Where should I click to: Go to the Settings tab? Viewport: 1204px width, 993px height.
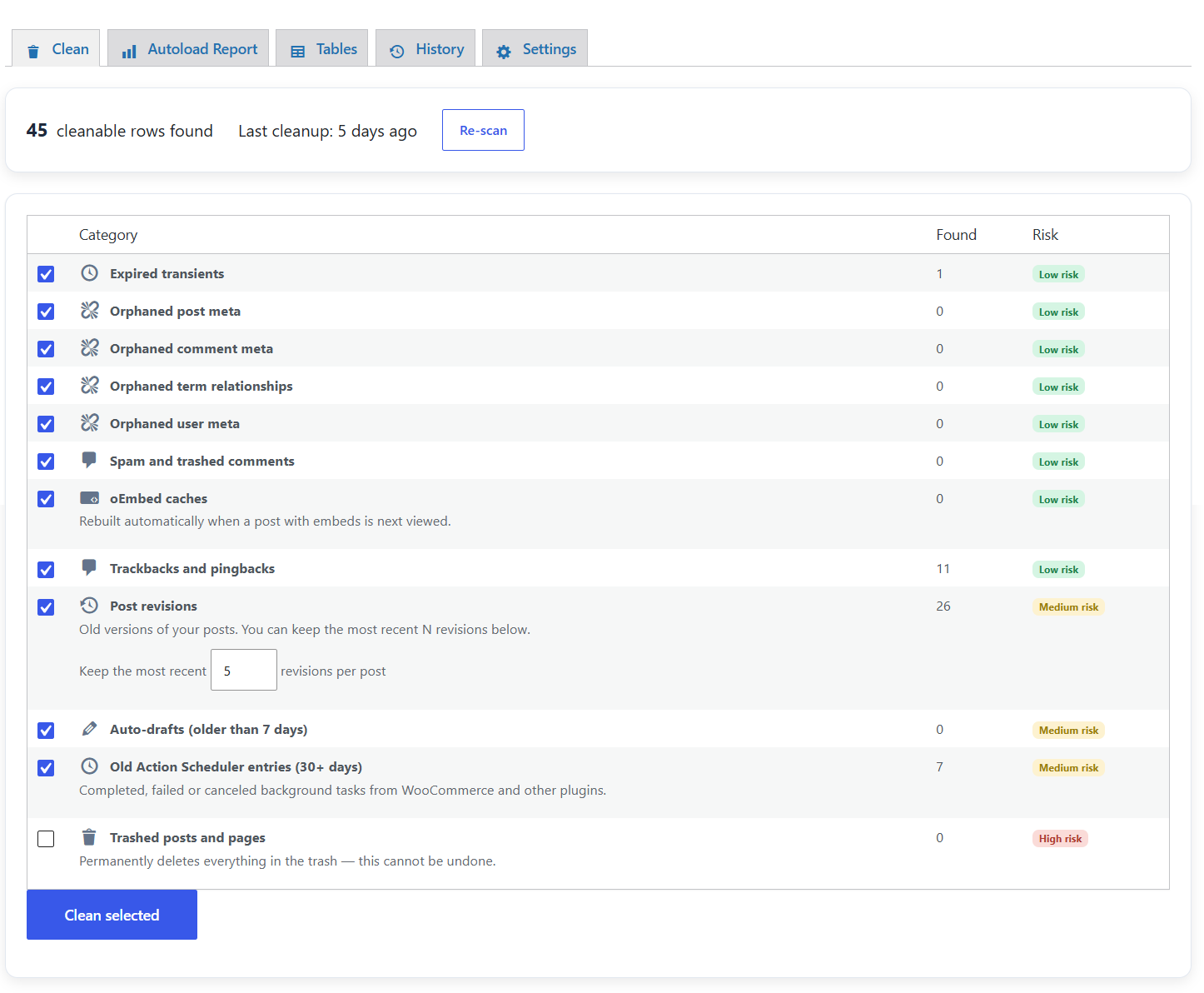tap(535, 48)
